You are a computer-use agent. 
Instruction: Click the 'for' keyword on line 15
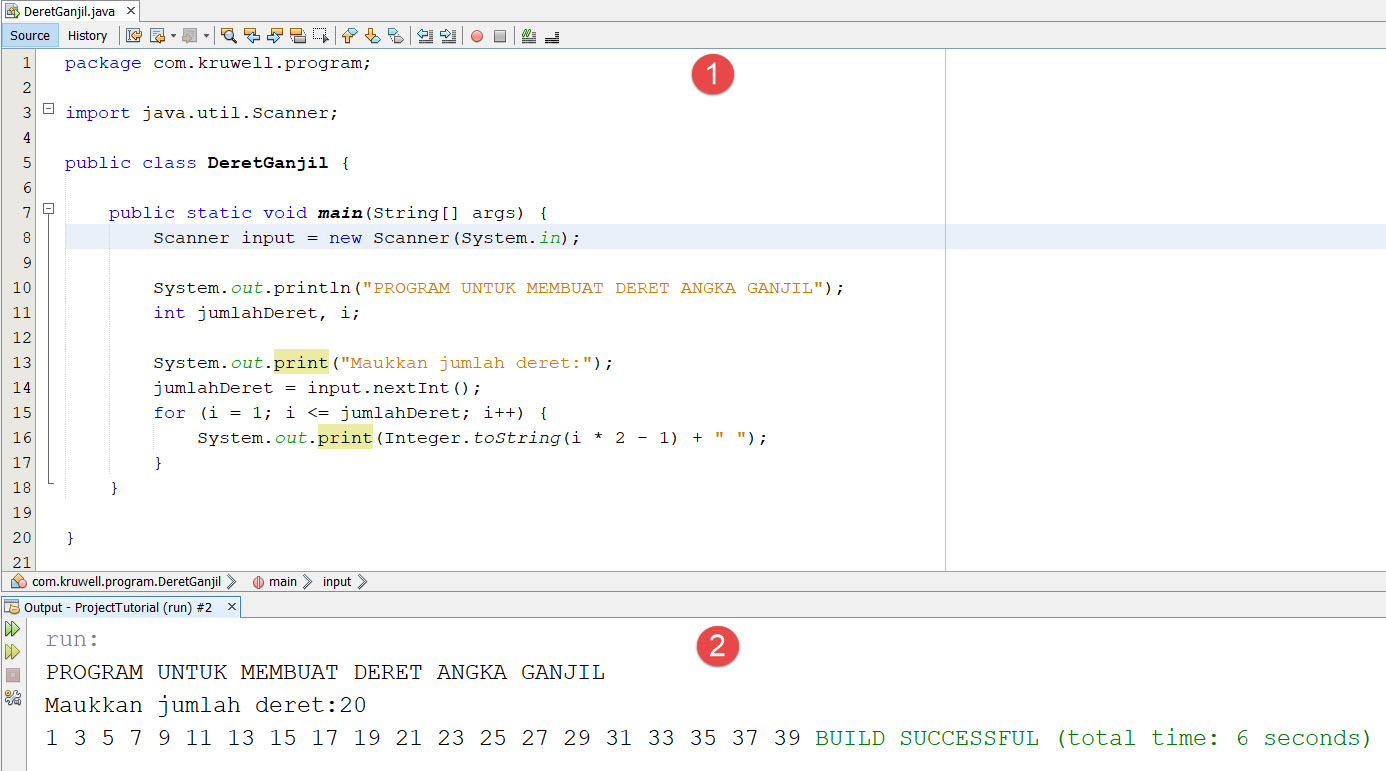169,413
